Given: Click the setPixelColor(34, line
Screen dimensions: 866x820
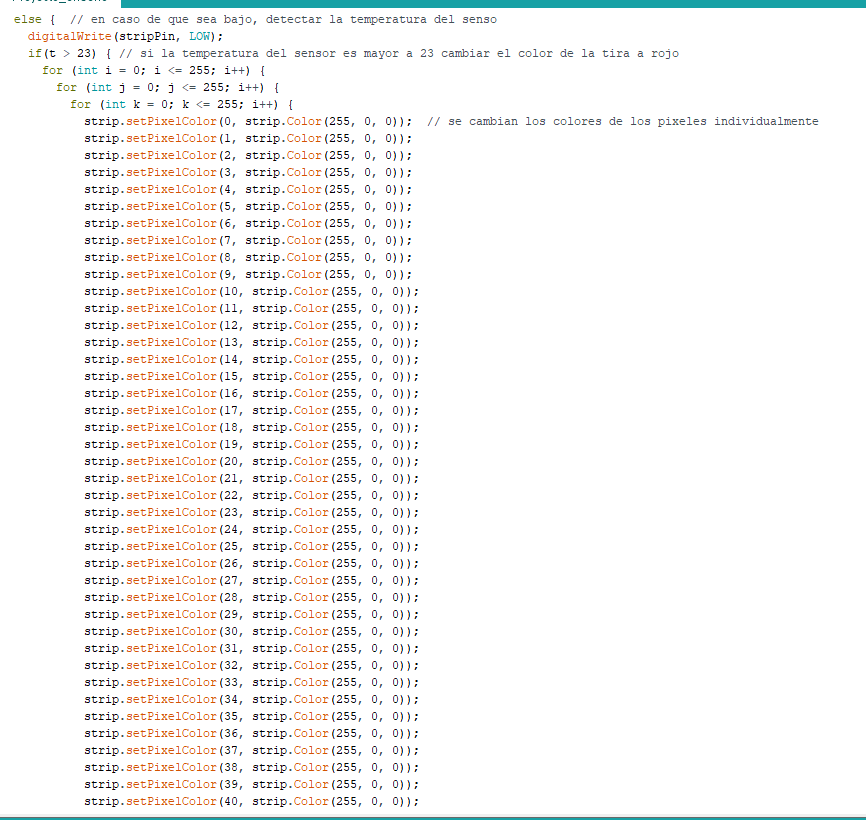Looking at the screenshot, I should 252,700.
